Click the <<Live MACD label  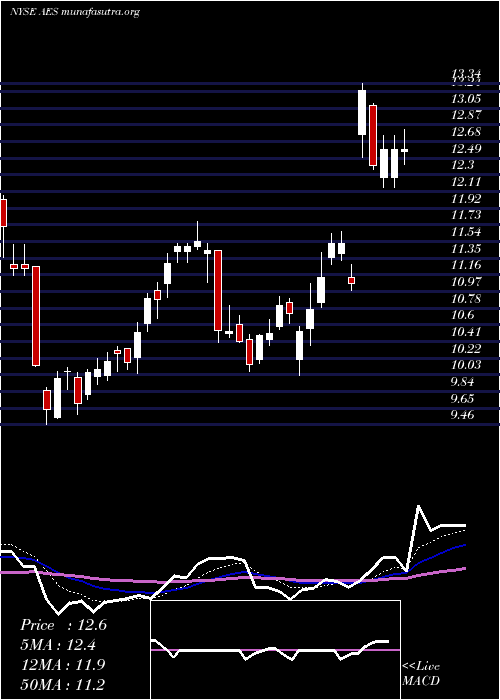tap(421, 674)
